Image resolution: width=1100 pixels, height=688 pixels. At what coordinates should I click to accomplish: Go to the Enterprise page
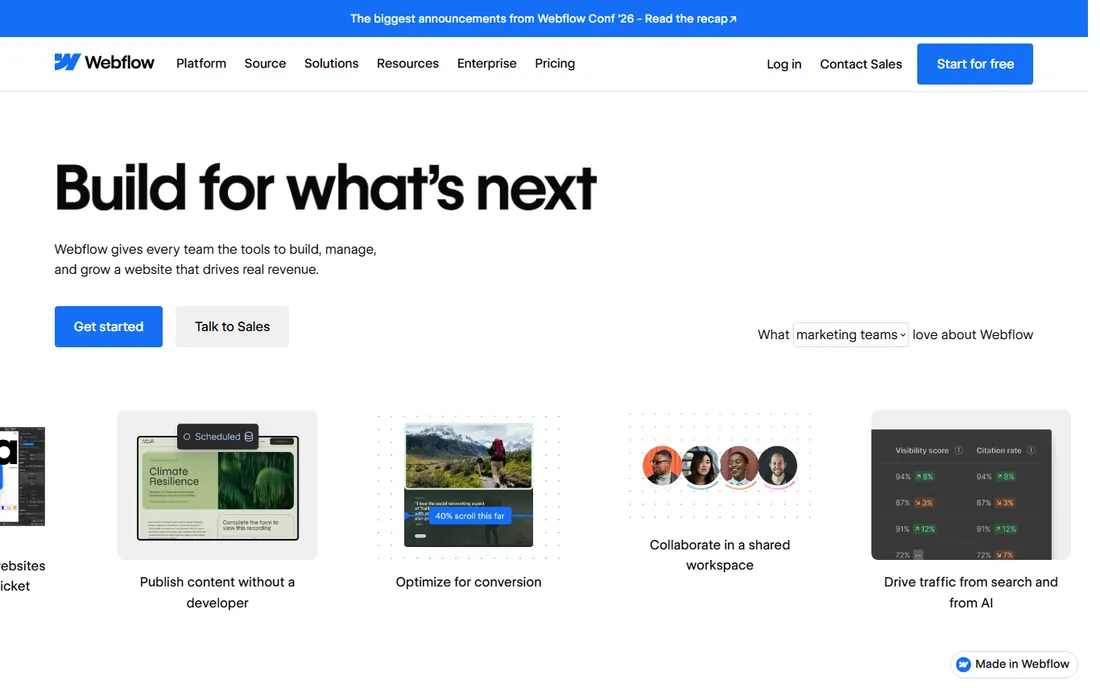click(487, 63)
